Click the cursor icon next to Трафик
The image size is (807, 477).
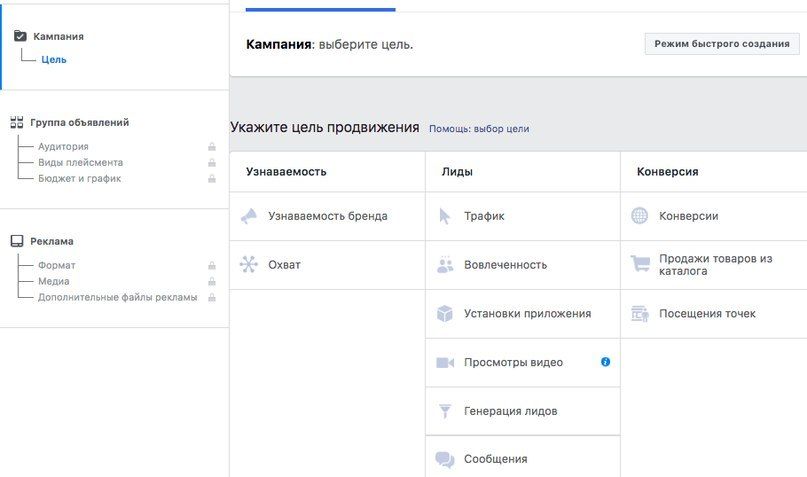click(445, 216)
